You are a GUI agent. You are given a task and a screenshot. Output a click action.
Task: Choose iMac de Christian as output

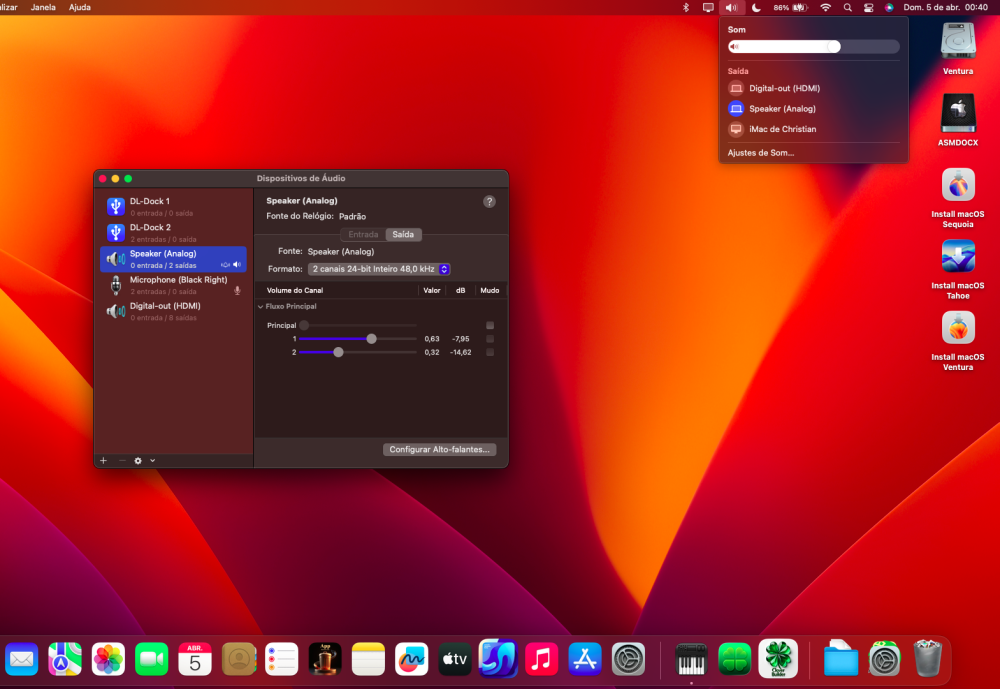(x=813, y=129)
